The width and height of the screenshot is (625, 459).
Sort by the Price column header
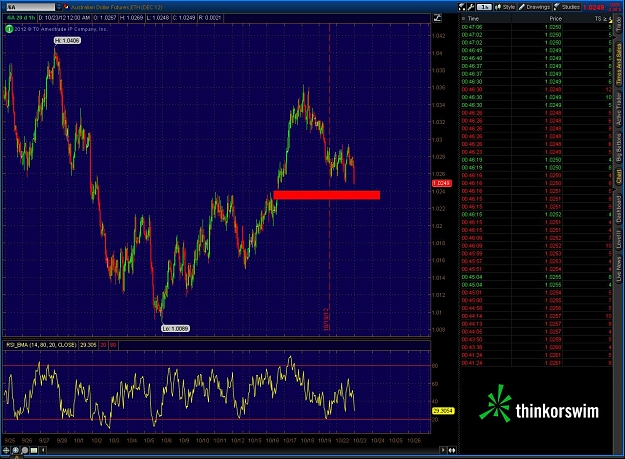tap(555, 18)
